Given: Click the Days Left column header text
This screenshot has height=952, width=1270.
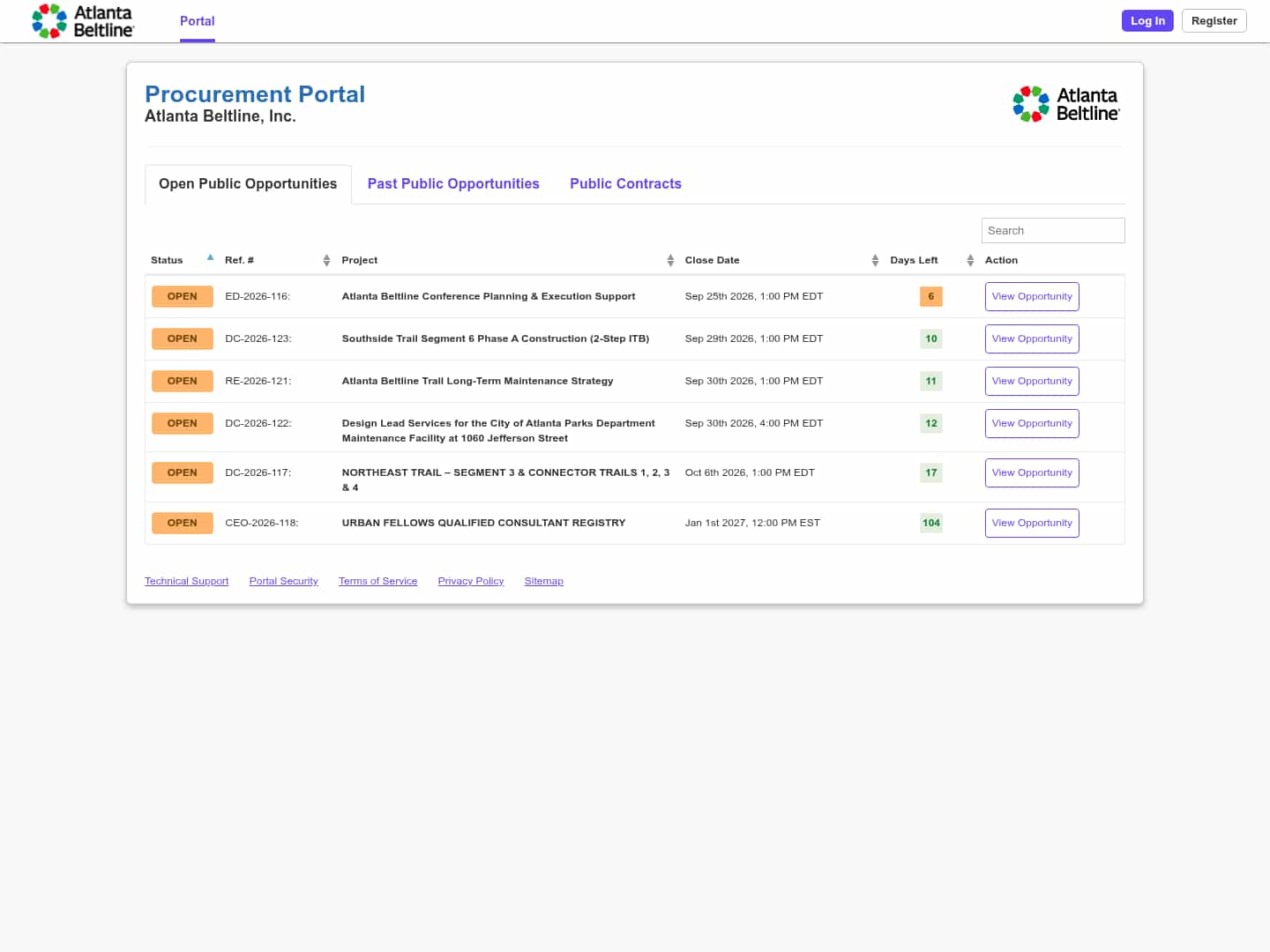Looking at the screenshot, I should click(x=914, y=261).
